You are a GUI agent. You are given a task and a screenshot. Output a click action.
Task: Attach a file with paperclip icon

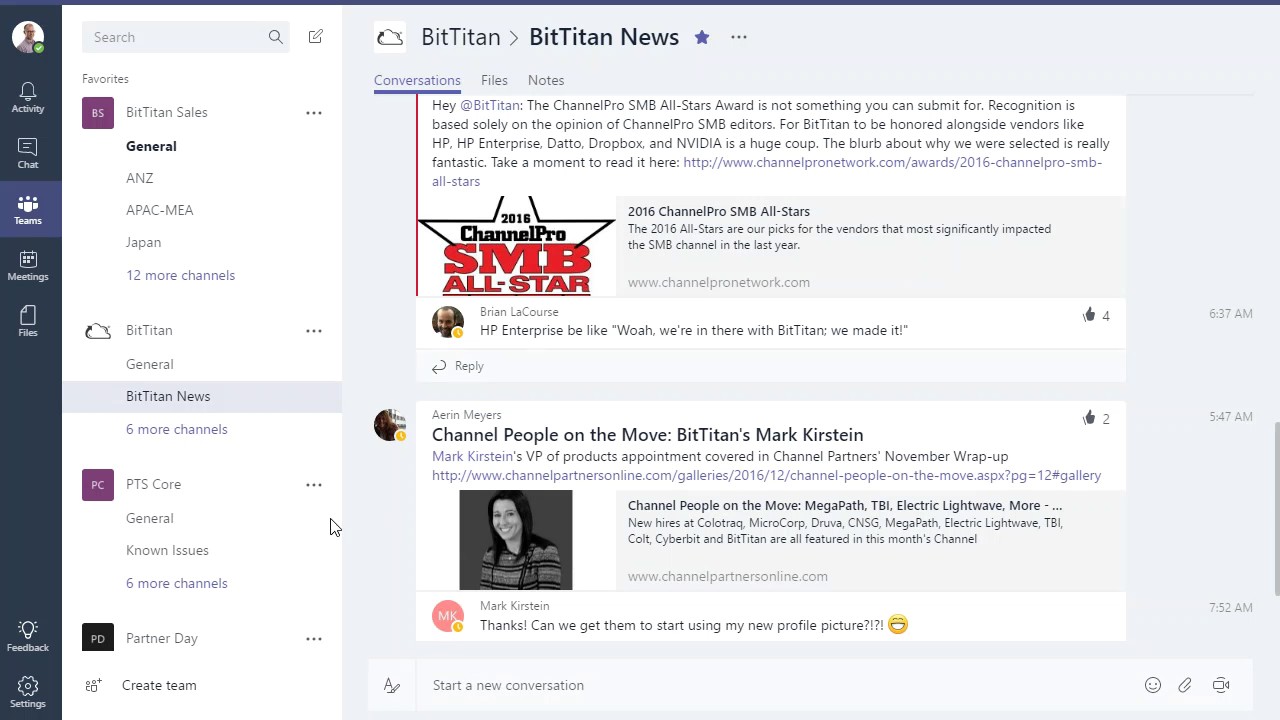point(1185,685)
